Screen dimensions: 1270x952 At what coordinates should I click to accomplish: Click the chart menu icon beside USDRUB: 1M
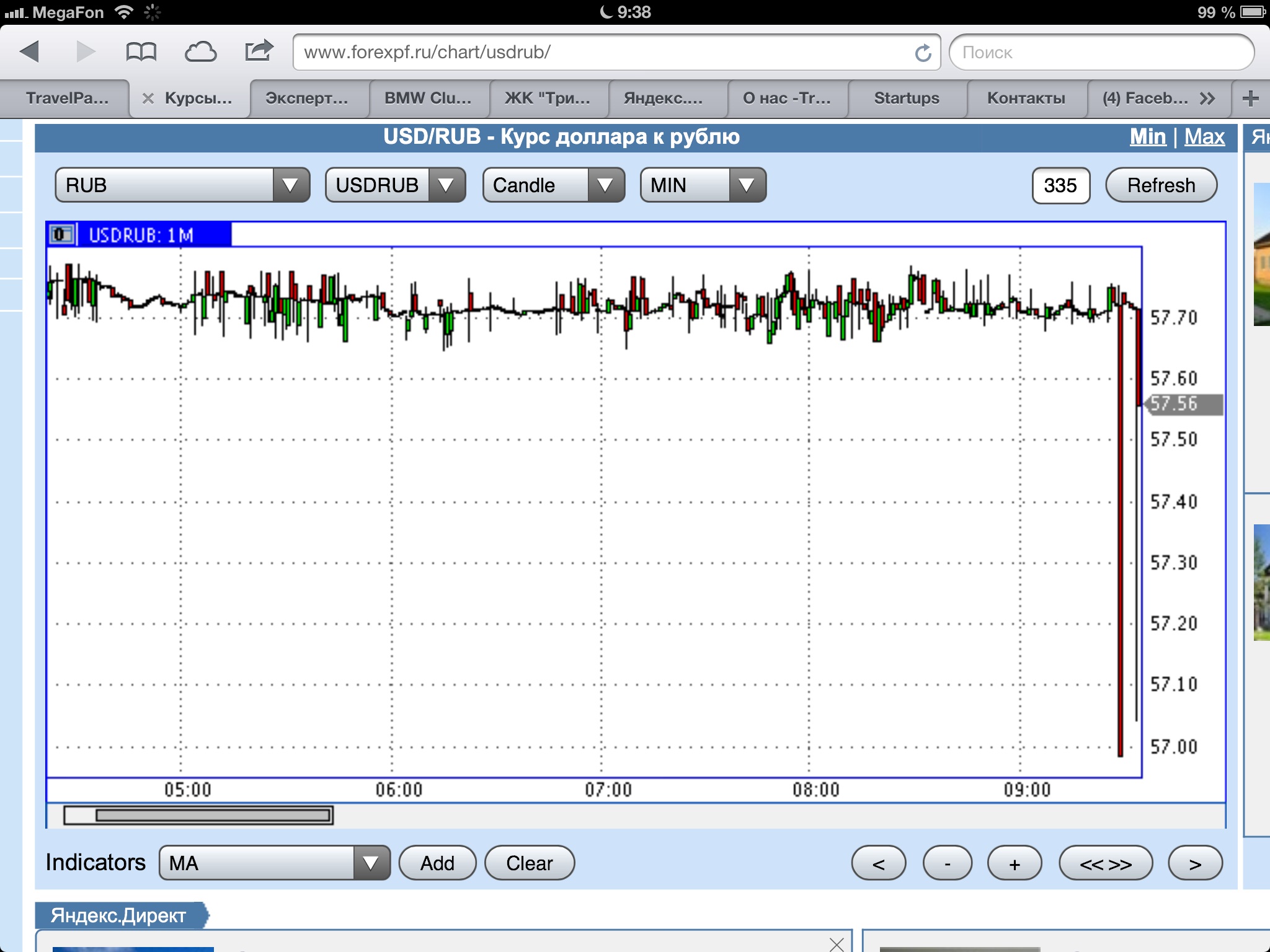point(61,235)
